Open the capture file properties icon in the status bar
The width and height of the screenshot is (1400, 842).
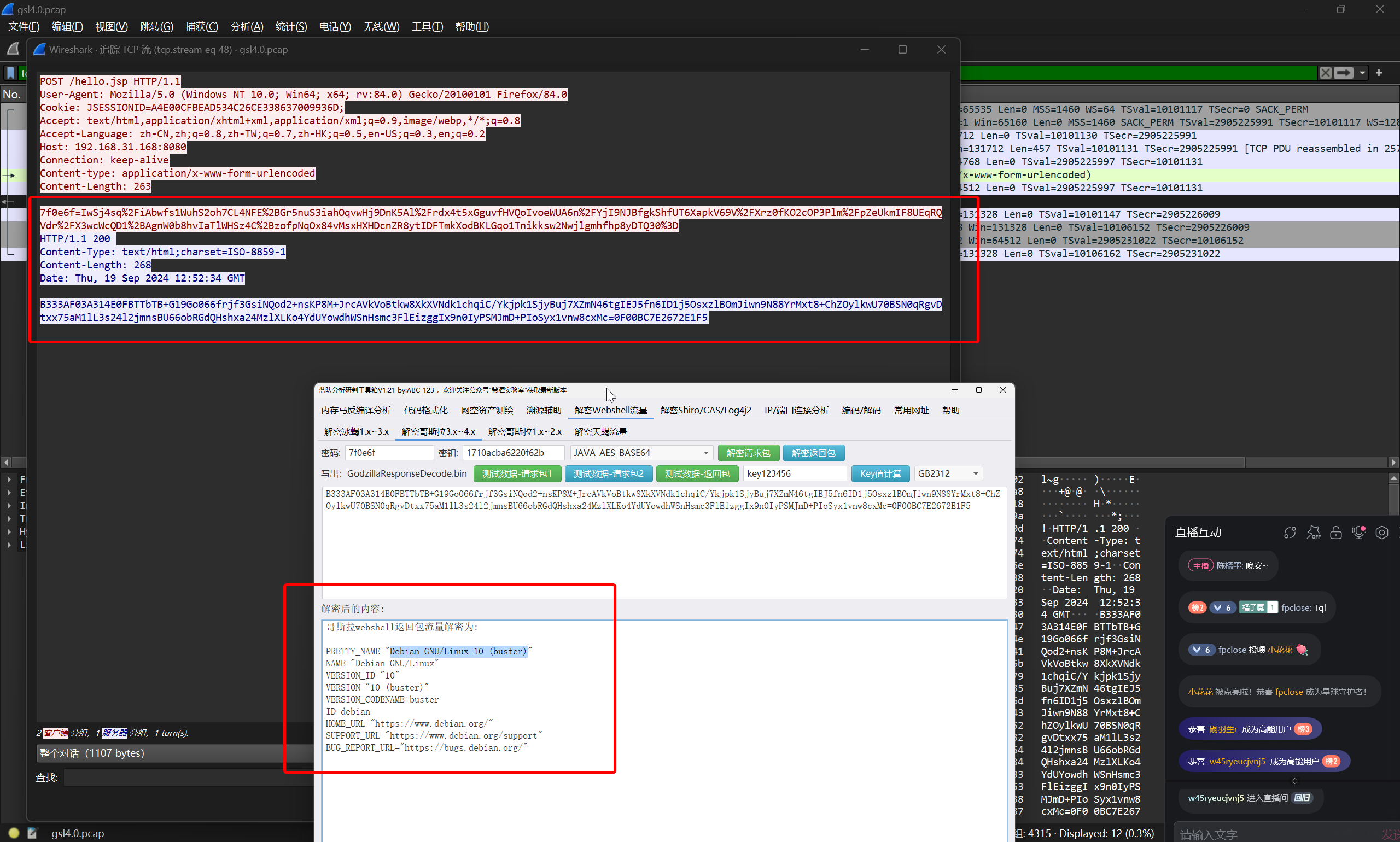coord(32,833)
